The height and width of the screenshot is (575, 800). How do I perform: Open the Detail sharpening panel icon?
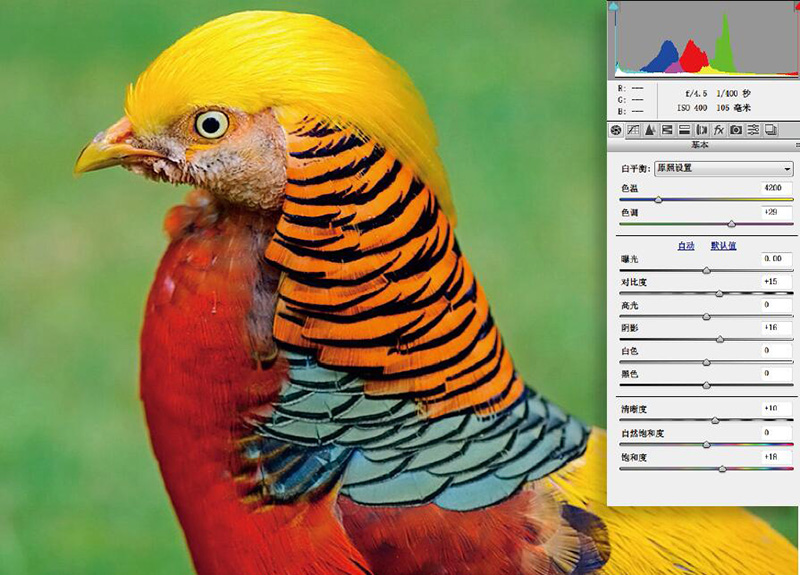click(650, 130)
